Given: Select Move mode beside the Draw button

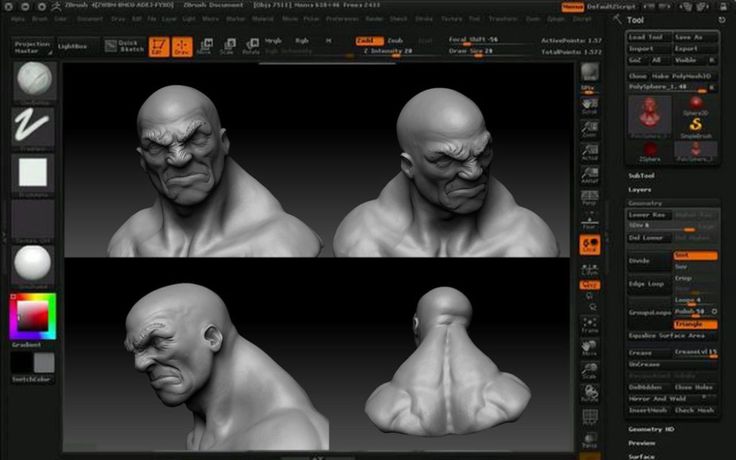Looking at the screenshot, I should pos(205,47).
